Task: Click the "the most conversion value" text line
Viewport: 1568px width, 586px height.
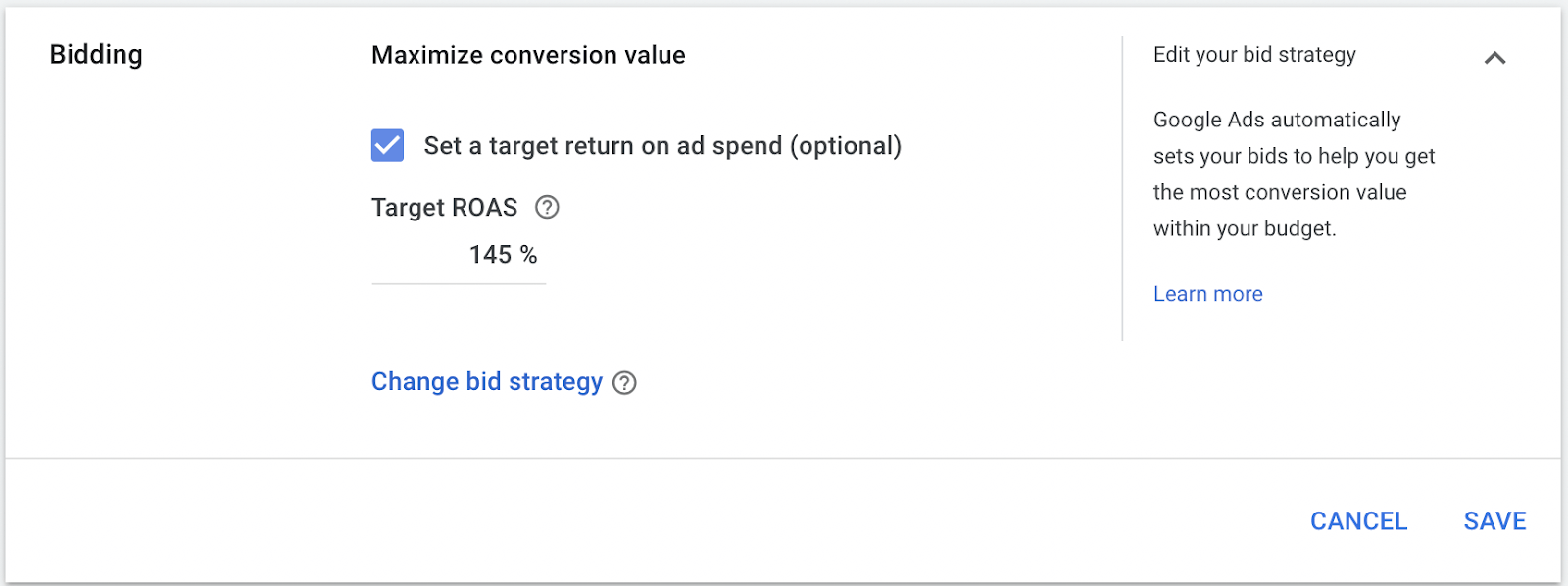Action: [x=1280, y=192]
